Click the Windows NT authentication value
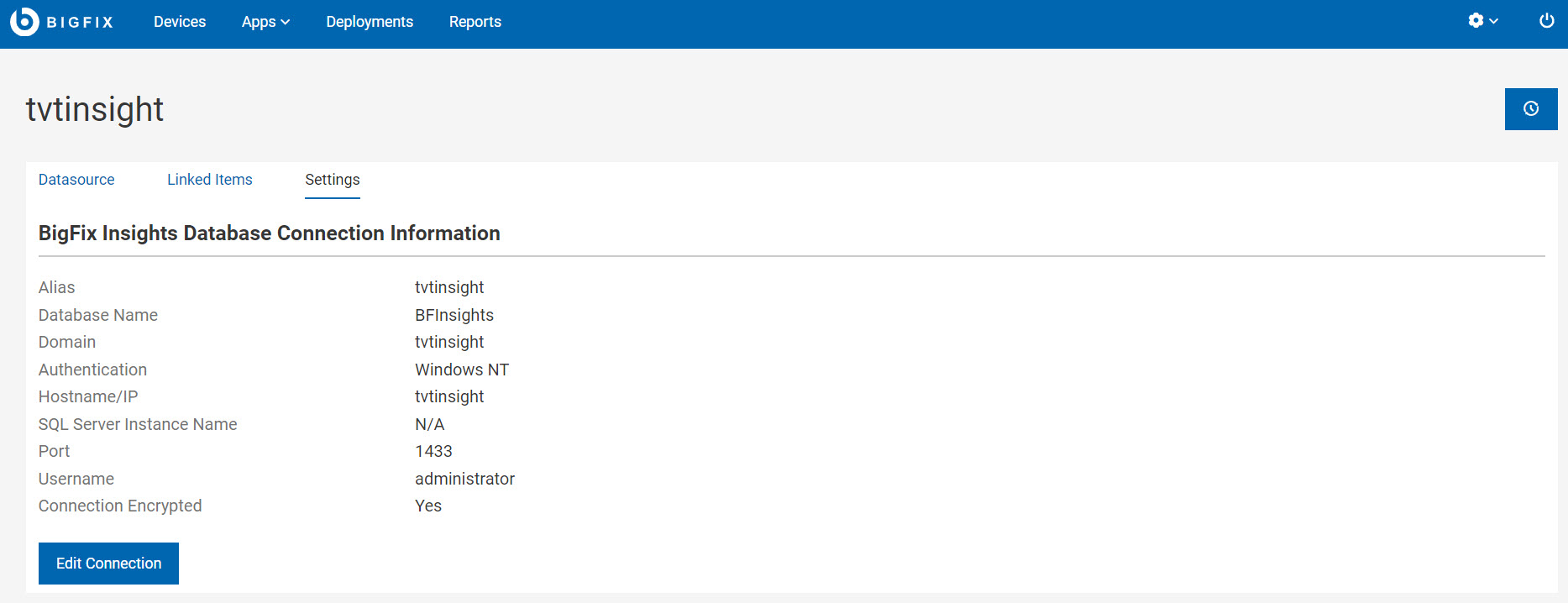 coord(462,370)
